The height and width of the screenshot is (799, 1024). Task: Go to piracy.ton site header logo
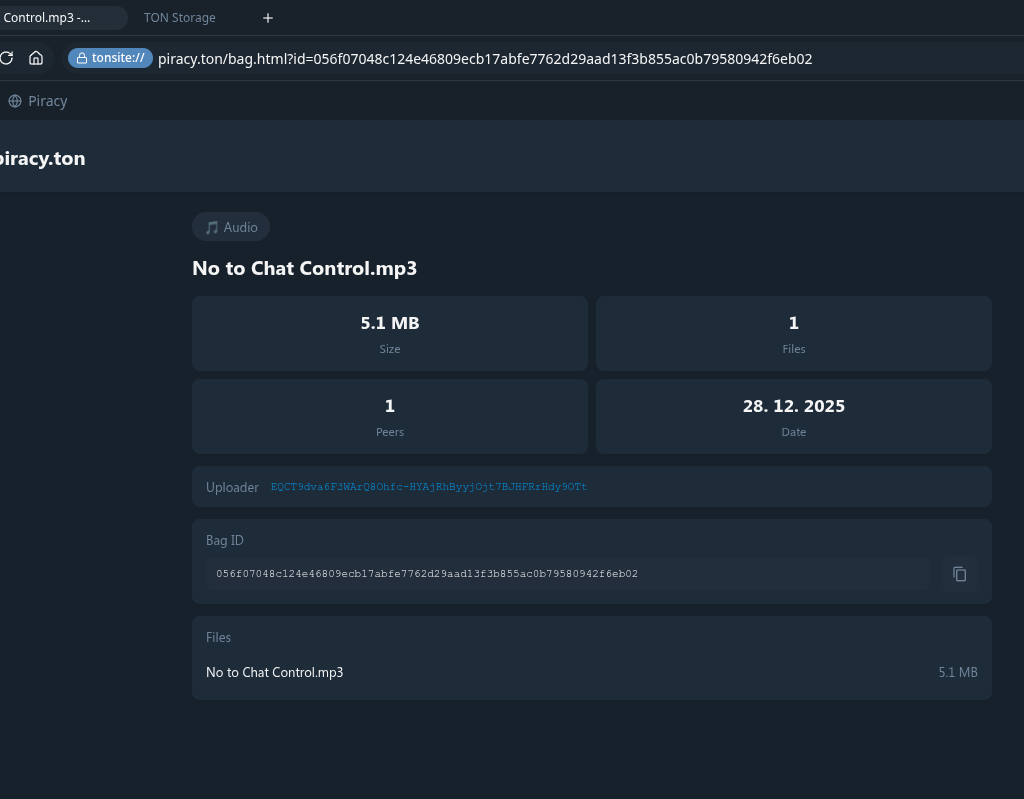pyautogui.click(x=42, y=158)
